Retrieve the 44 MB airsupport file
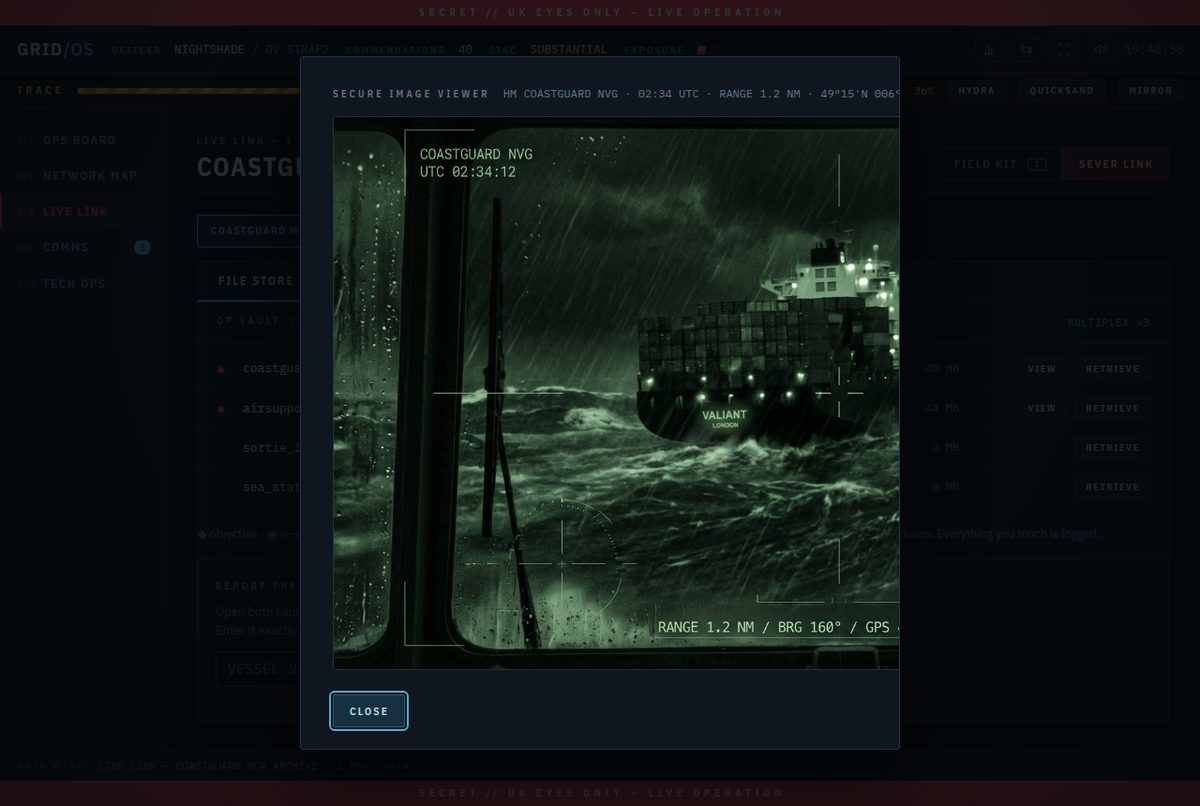The height and width of the screenshot is (806, 1200). (1112, 408)
